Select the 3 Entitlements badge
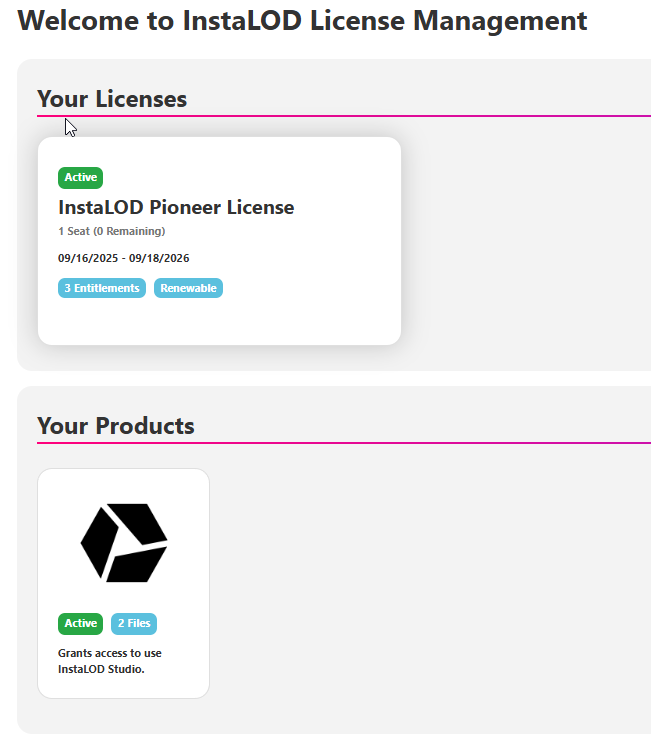 pos(102,288)
